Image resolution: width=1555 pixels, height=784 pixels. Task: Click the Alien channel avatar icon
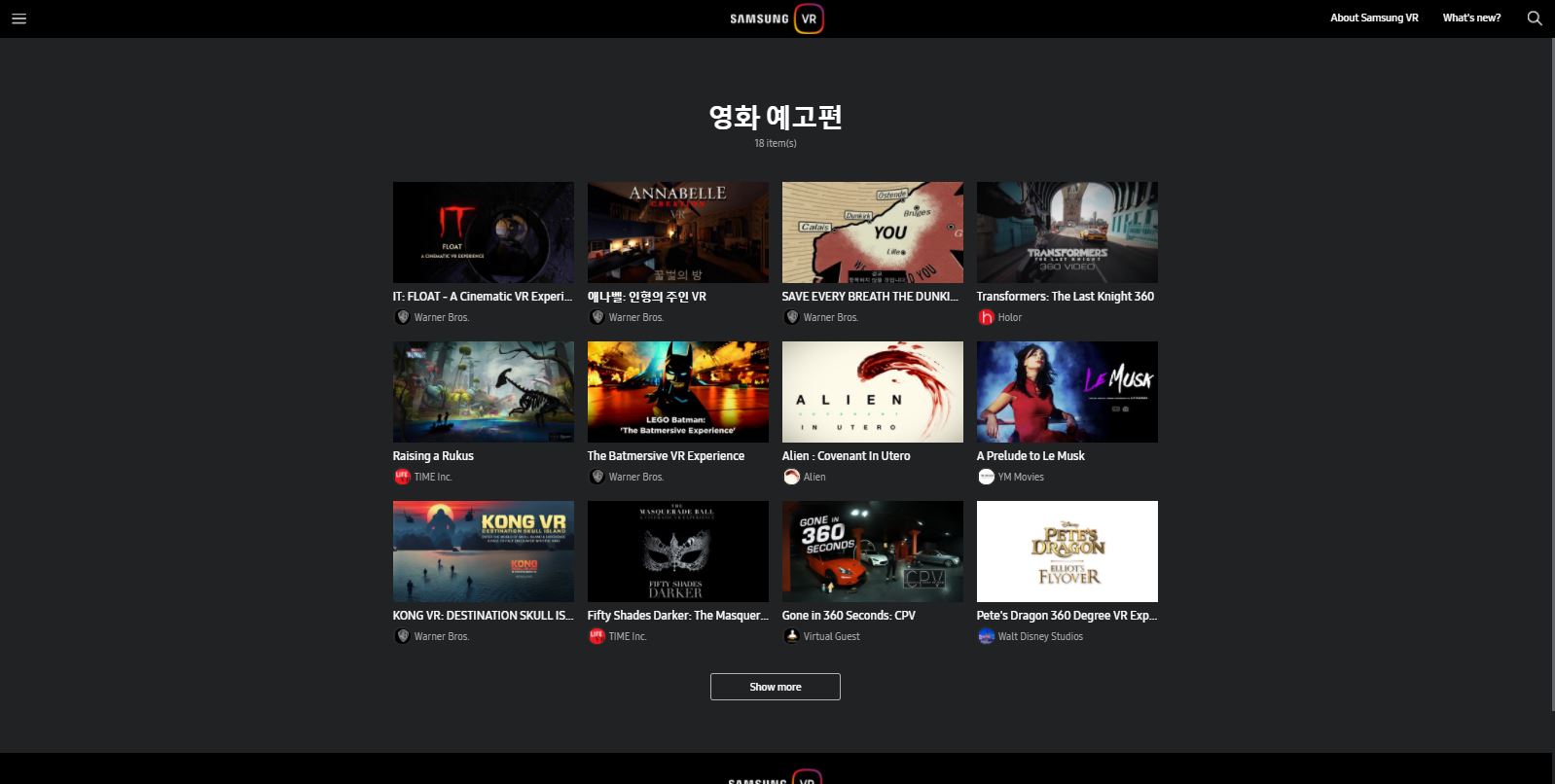[791, 477]
